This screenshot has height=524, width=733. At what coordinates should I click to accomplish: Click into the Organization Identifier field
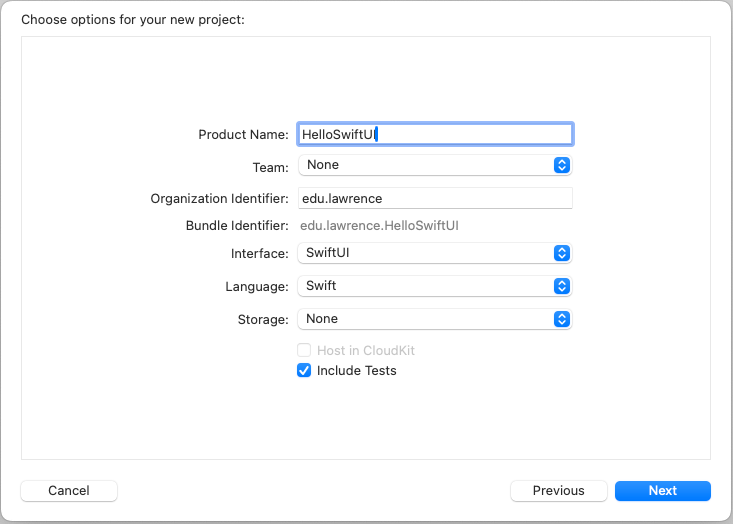(x=435, y=198)
